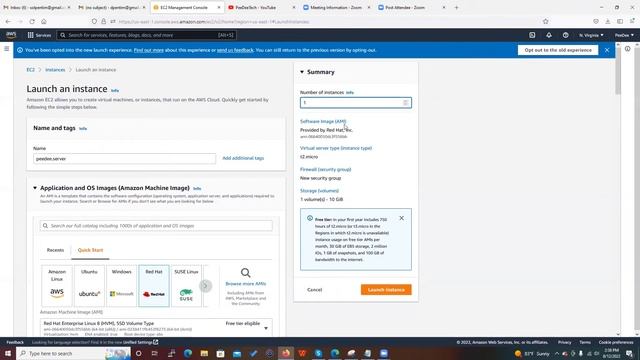640x360 pixels.
Task: Open the region selector N. Virginia
Action: [x=591, y=35]
